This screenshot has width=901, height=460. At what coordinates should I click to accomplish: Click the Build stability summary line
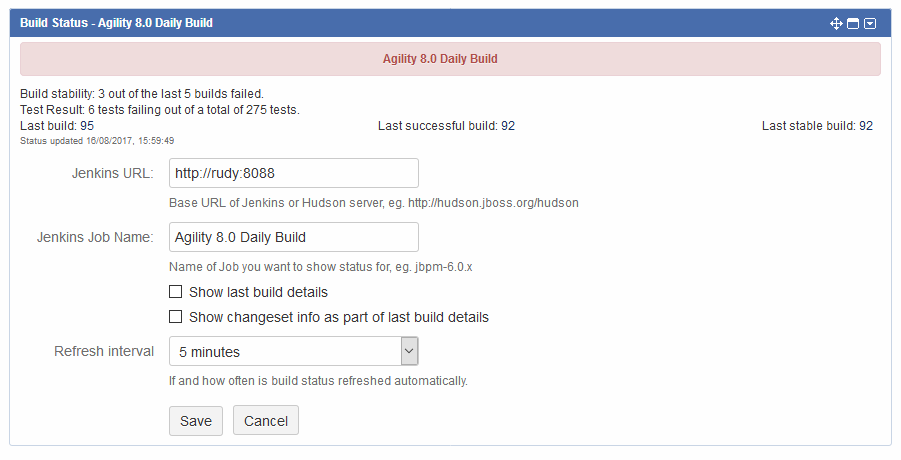(x=142, y=94)
